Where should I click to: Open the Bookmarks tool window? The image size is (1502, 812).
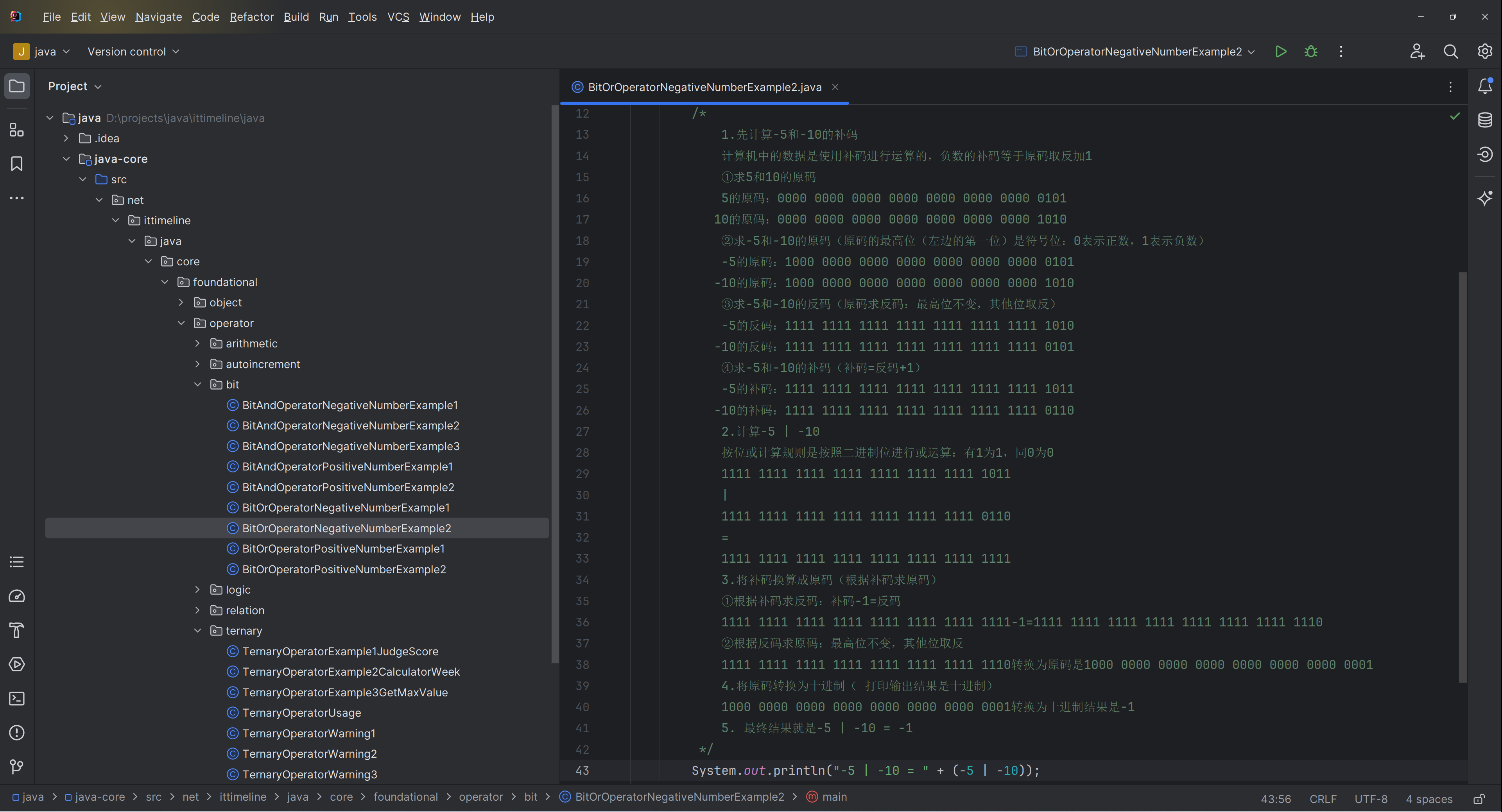pyautogui.click(x=17, y=164)
